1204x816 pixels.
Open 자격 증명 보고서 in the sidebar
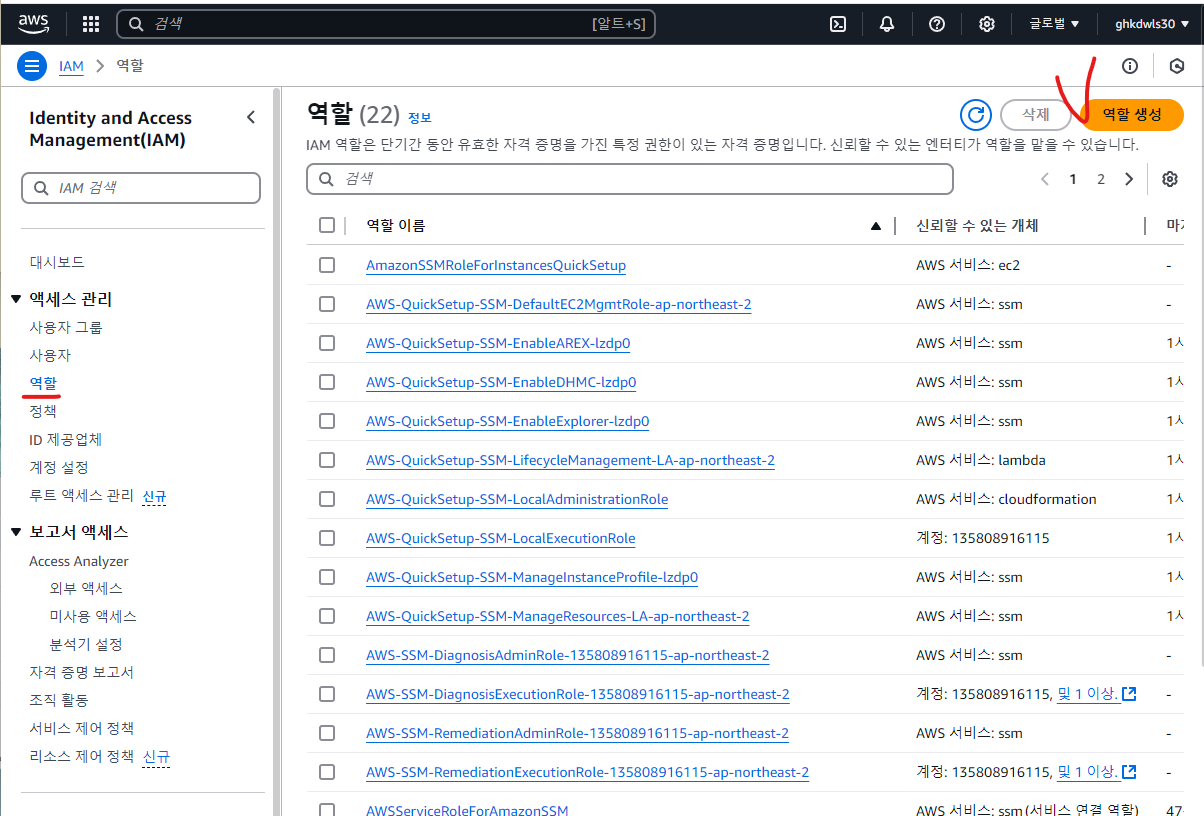pos(81,672)
